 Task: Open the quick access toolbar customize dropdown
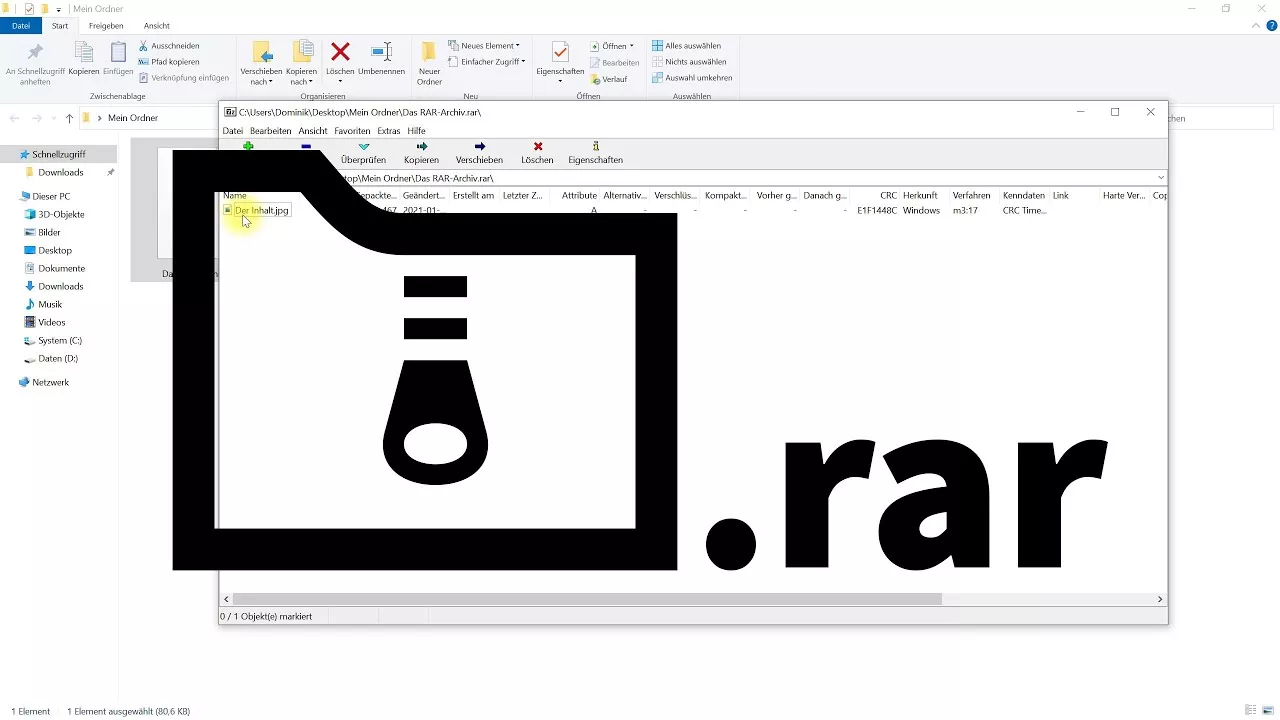tap(59, 9)
